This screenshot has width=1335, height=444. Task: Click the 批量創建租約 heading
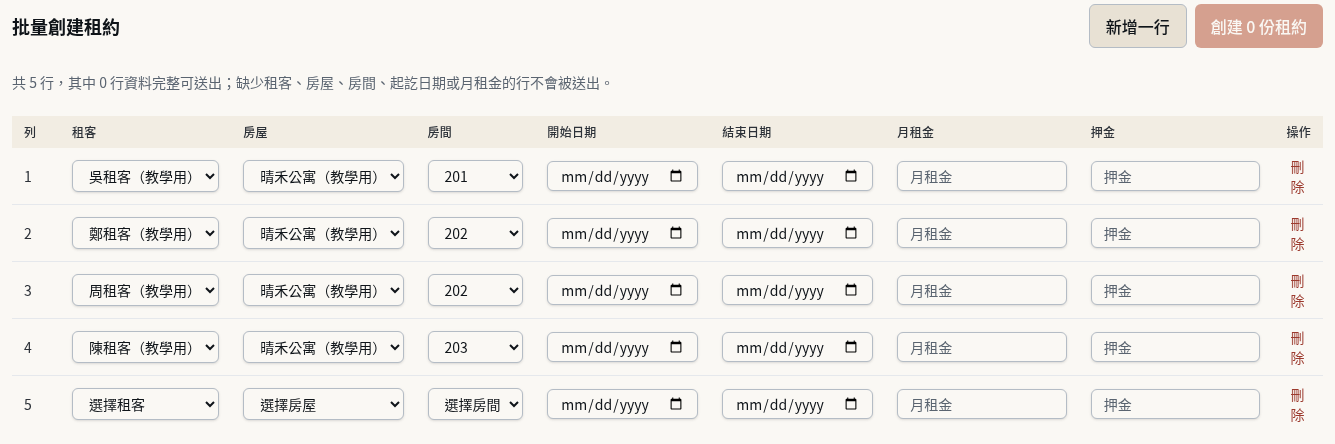66,28
